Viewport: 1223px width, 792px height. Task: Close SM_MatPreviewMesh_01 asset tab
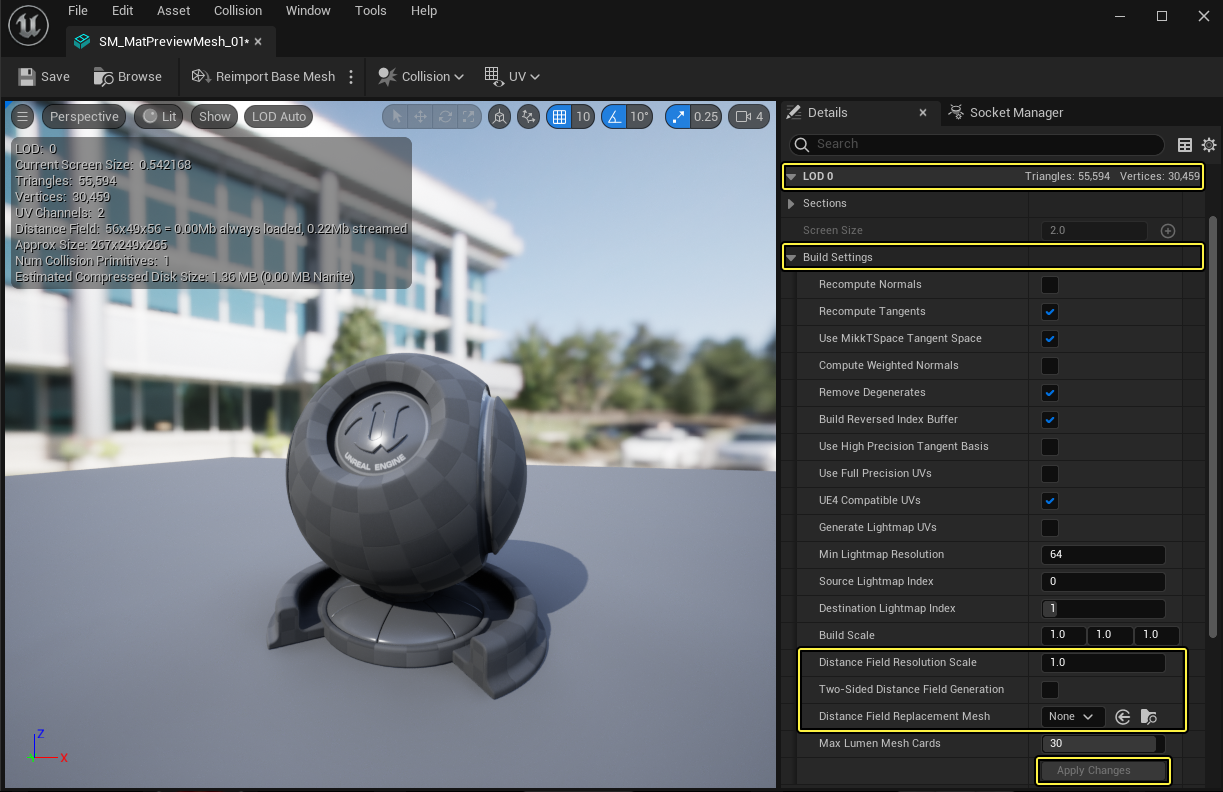pos(258,42)
